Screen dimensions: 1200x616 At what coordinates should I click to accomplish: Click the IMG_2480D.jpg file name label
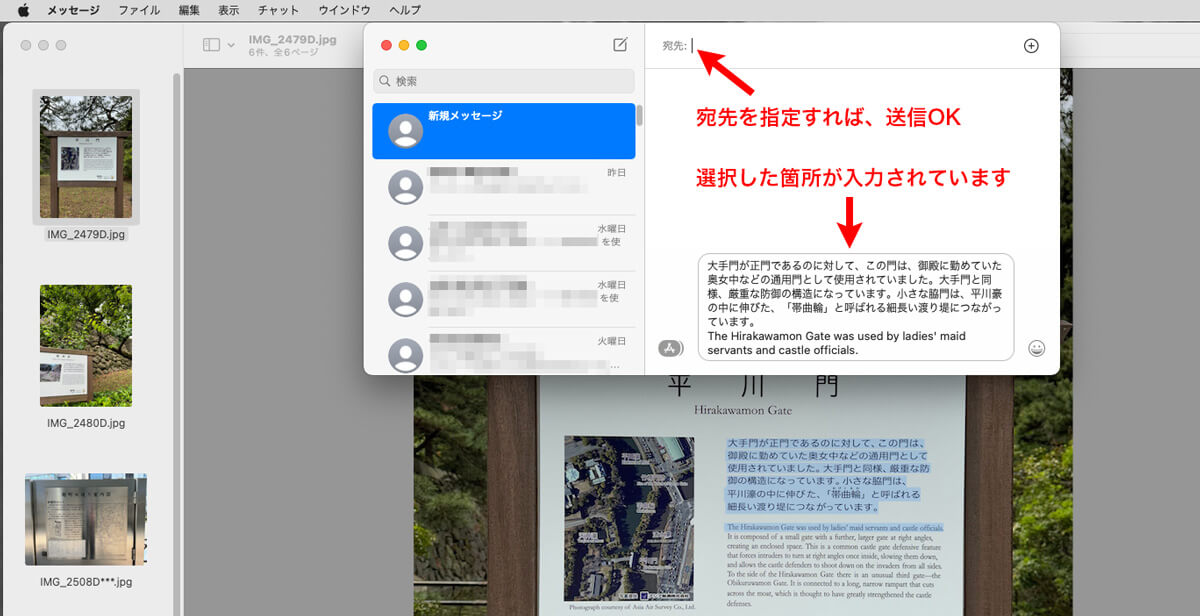point(86,423)
